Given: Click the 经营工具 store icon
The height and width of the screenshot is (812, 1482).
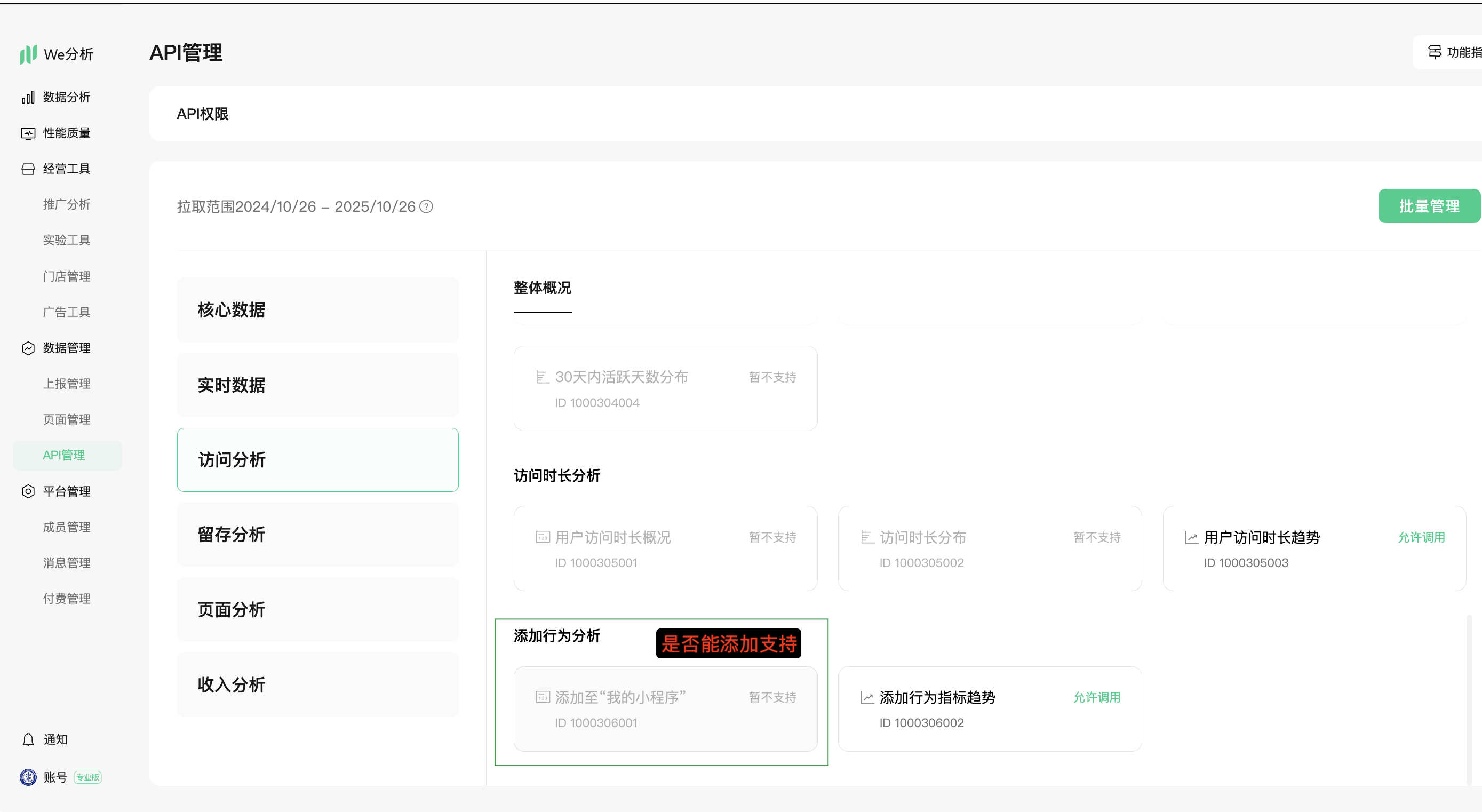Looking at the screenshot, I should coord(28,169).
